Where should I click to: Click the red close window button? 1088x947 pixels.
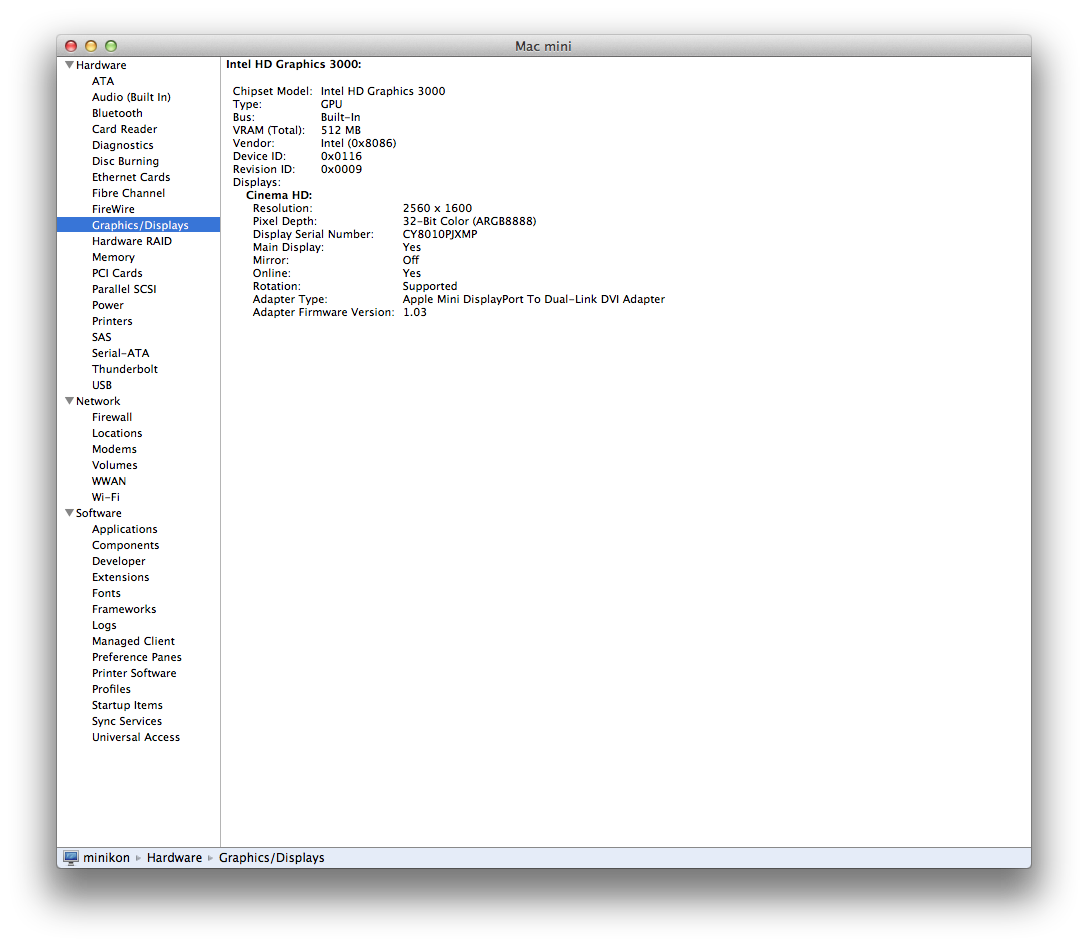pos(71,46)
